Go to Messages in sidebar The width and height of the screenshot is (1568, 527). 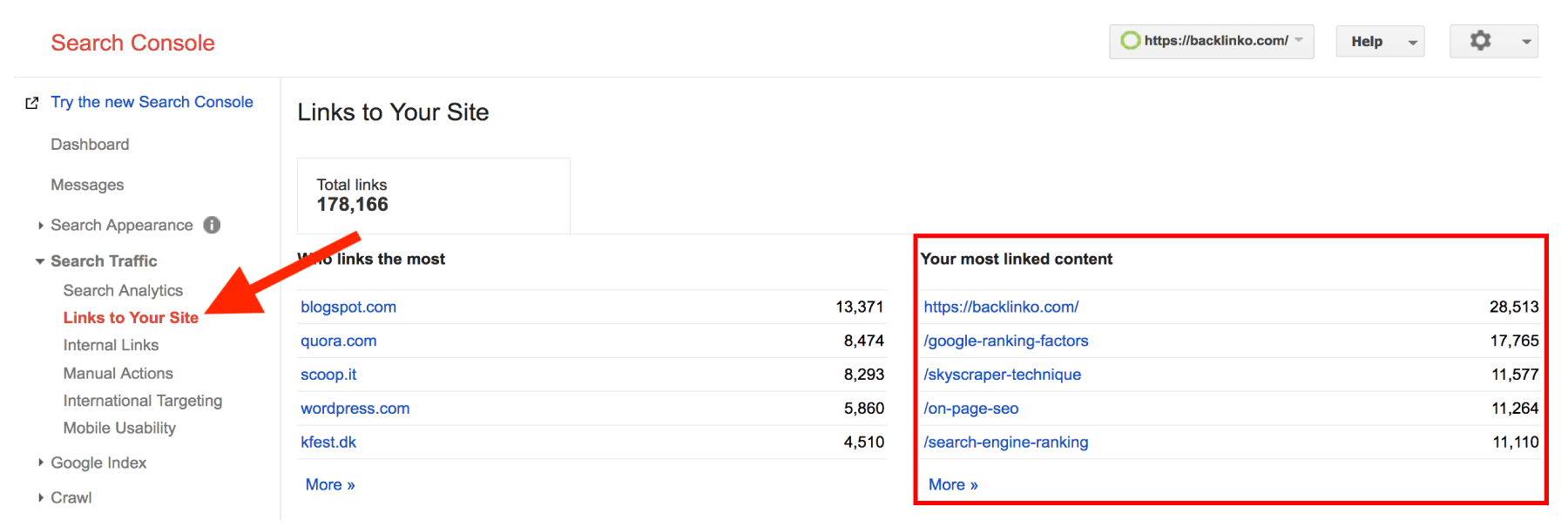[87, 185]
